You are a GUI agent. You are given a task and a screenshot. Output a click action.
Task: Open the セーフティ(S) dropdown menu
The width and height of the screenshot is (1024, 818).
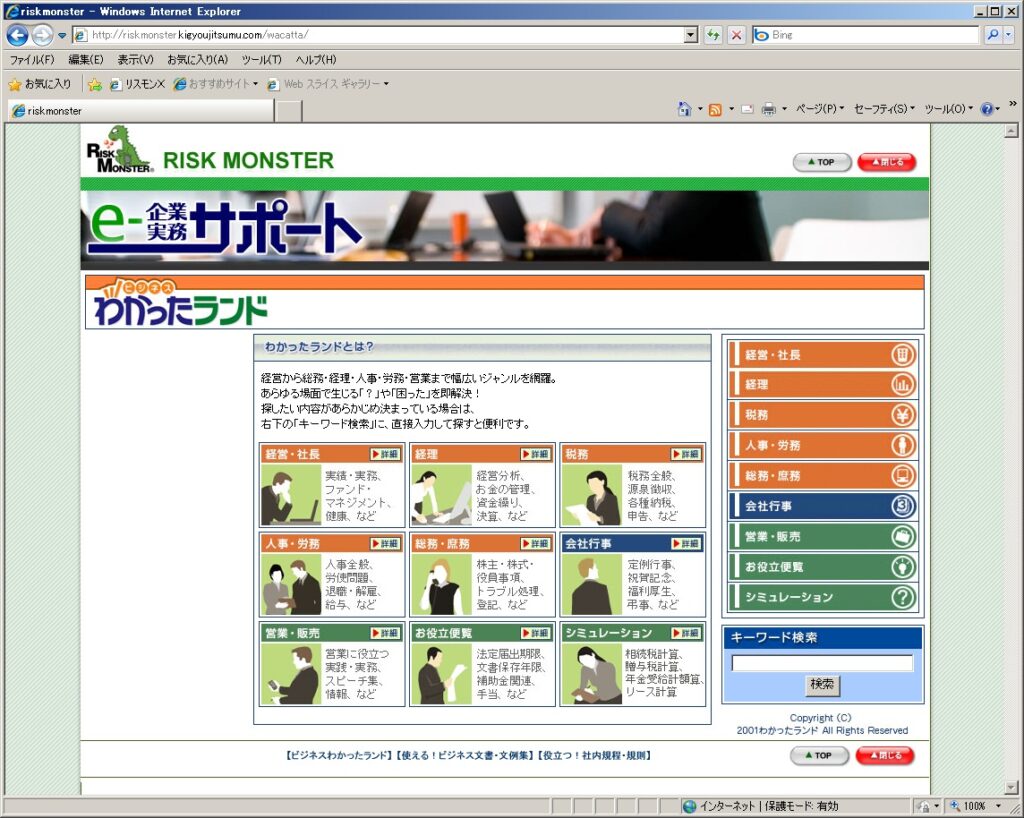(884, 109)
